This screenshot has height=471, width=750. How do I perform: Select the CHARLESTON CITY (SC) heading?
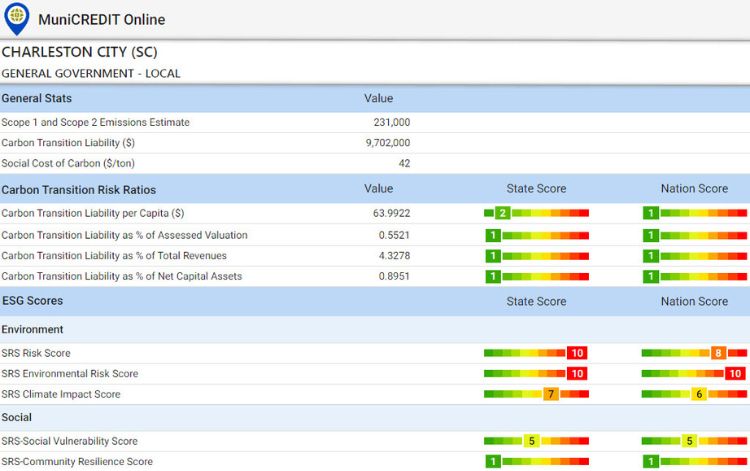click(79, 52)
